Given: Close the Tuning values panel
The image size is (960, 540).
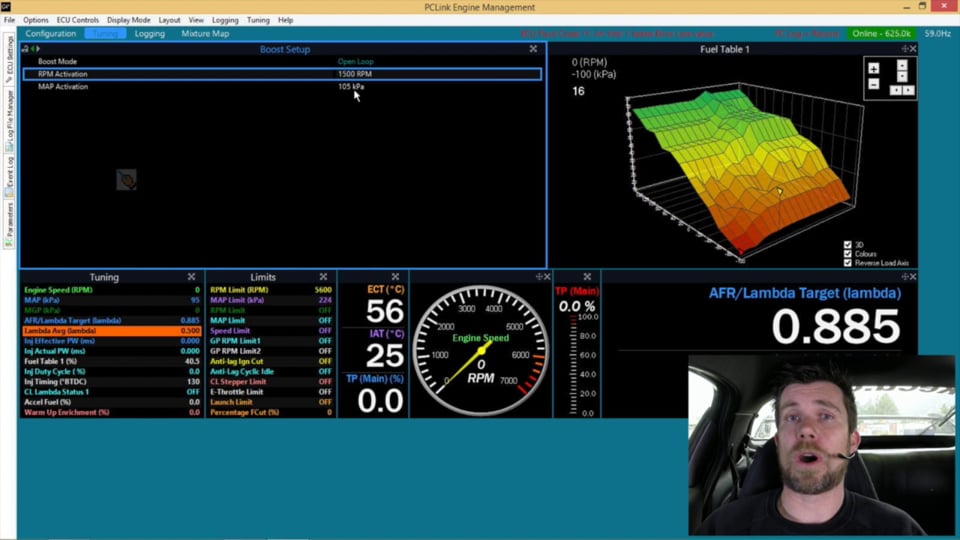Looking at the screenshot, I should (x=192, y=277).
